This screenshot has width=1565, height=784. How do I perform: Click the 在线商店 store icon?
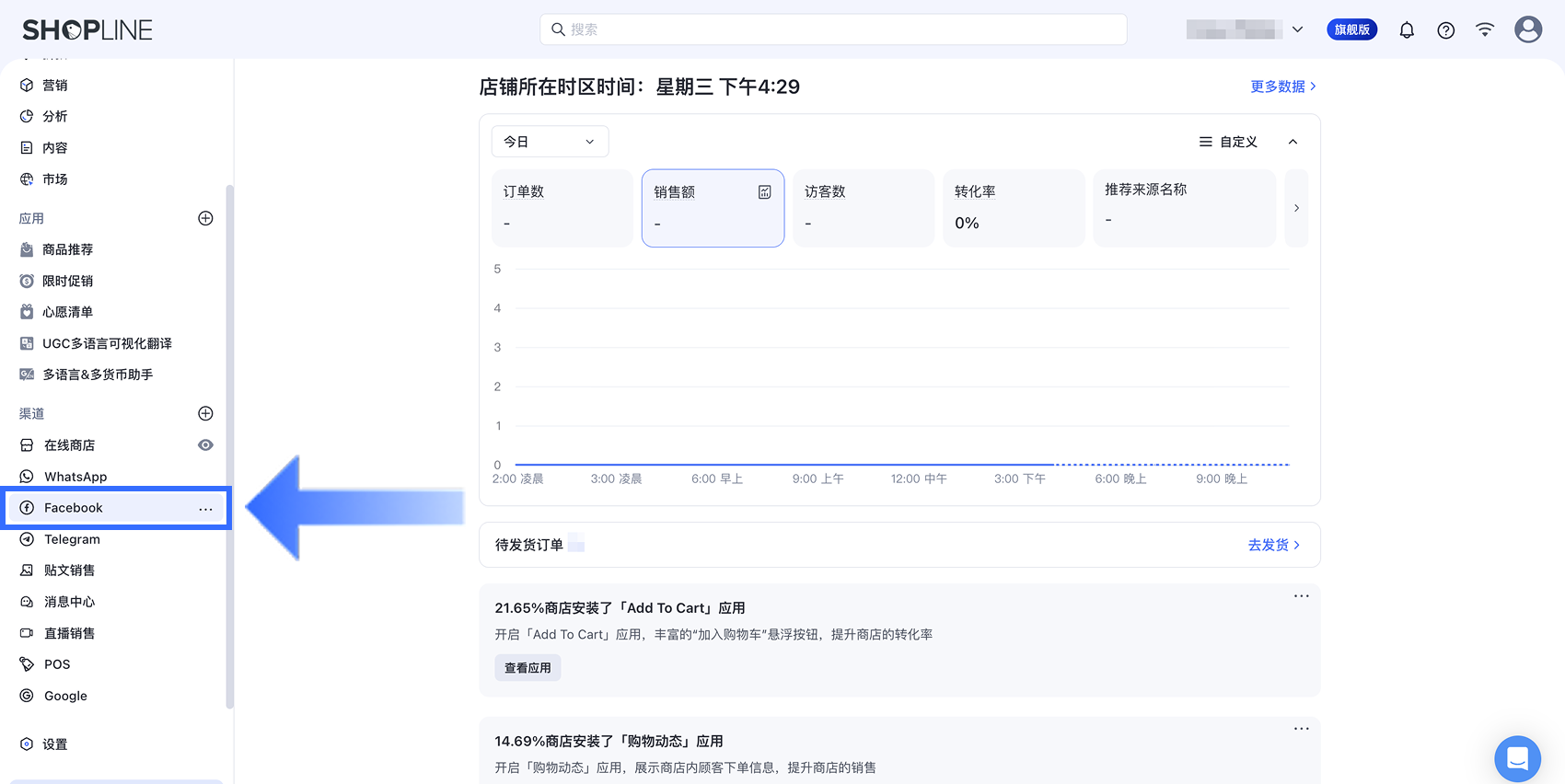27,445
